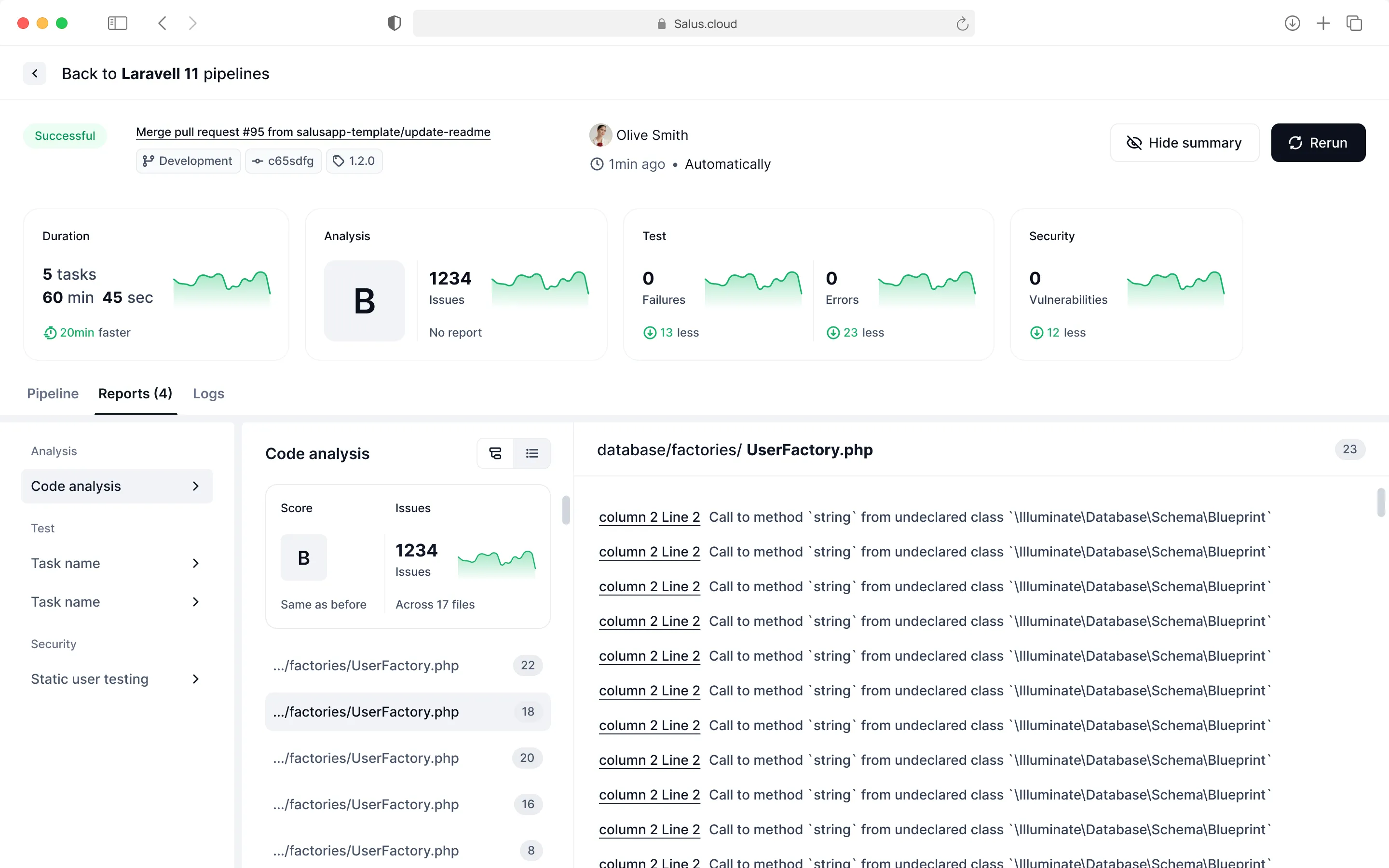Click the back arrow next to Laravell 11 pipelines
The height and width of the screenshot is (868, 1389).
35,73
